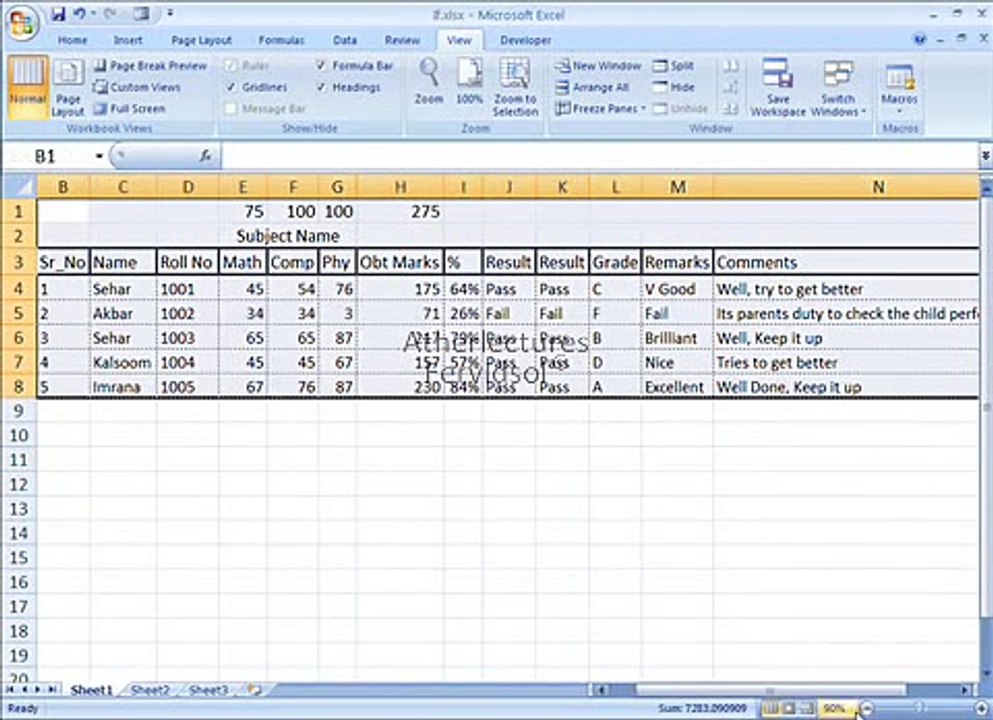Click in the formula bar input
The height and width of the screenshot is (720, 993).
tap(600, 156)
